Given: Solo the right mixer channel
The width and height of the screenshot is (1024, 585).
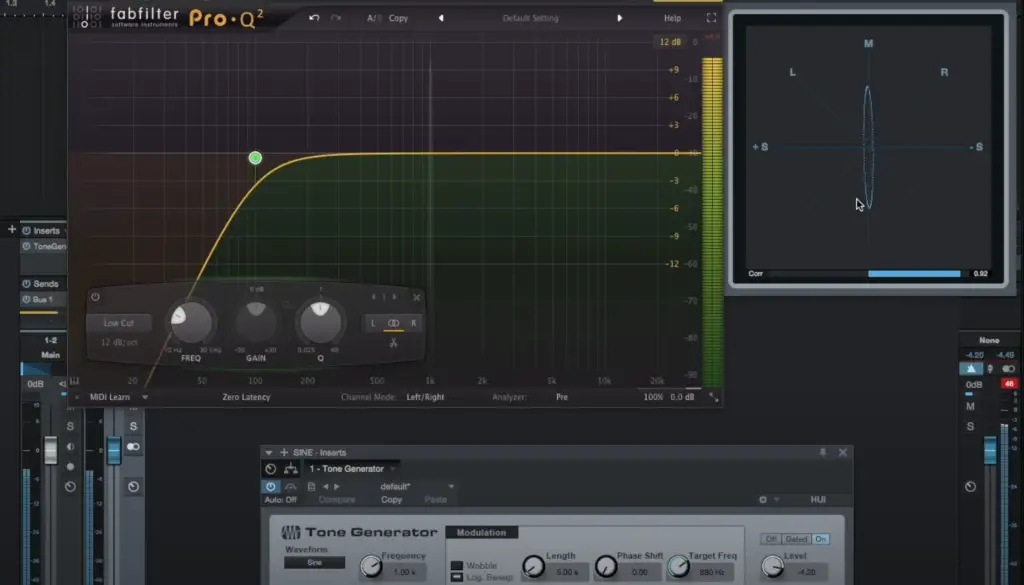Looking at the screenshot, I should (970, 426).
